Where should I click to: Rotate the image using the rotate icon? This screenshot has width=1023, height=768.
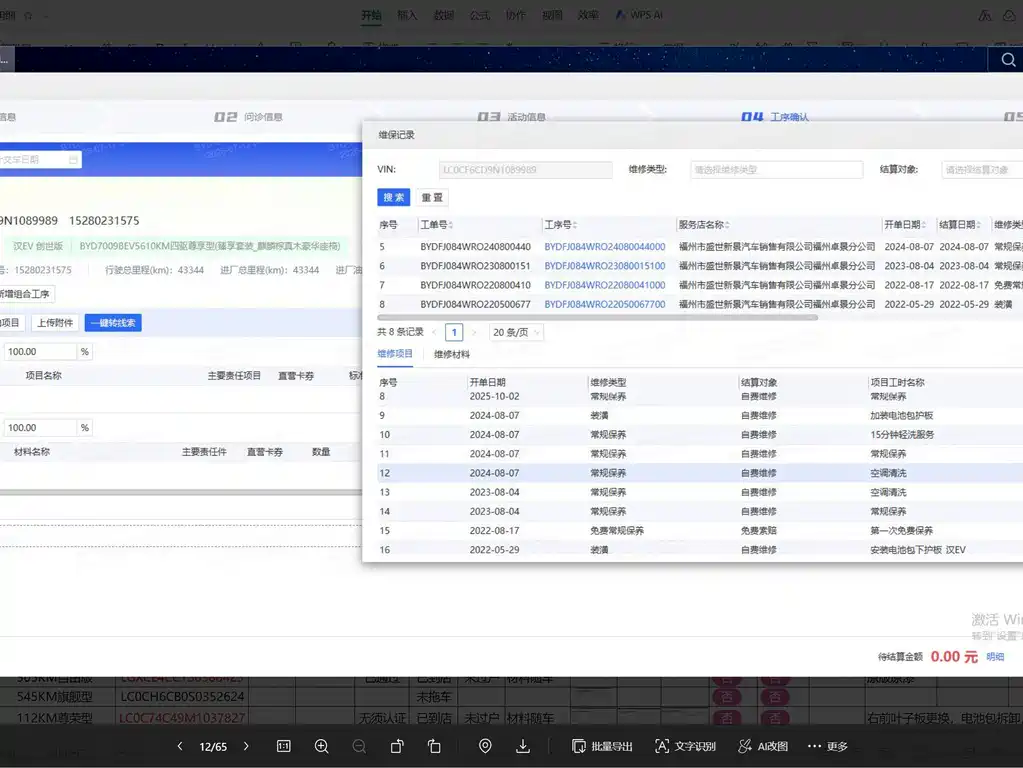pyautogui.click(x=397, y=746)
